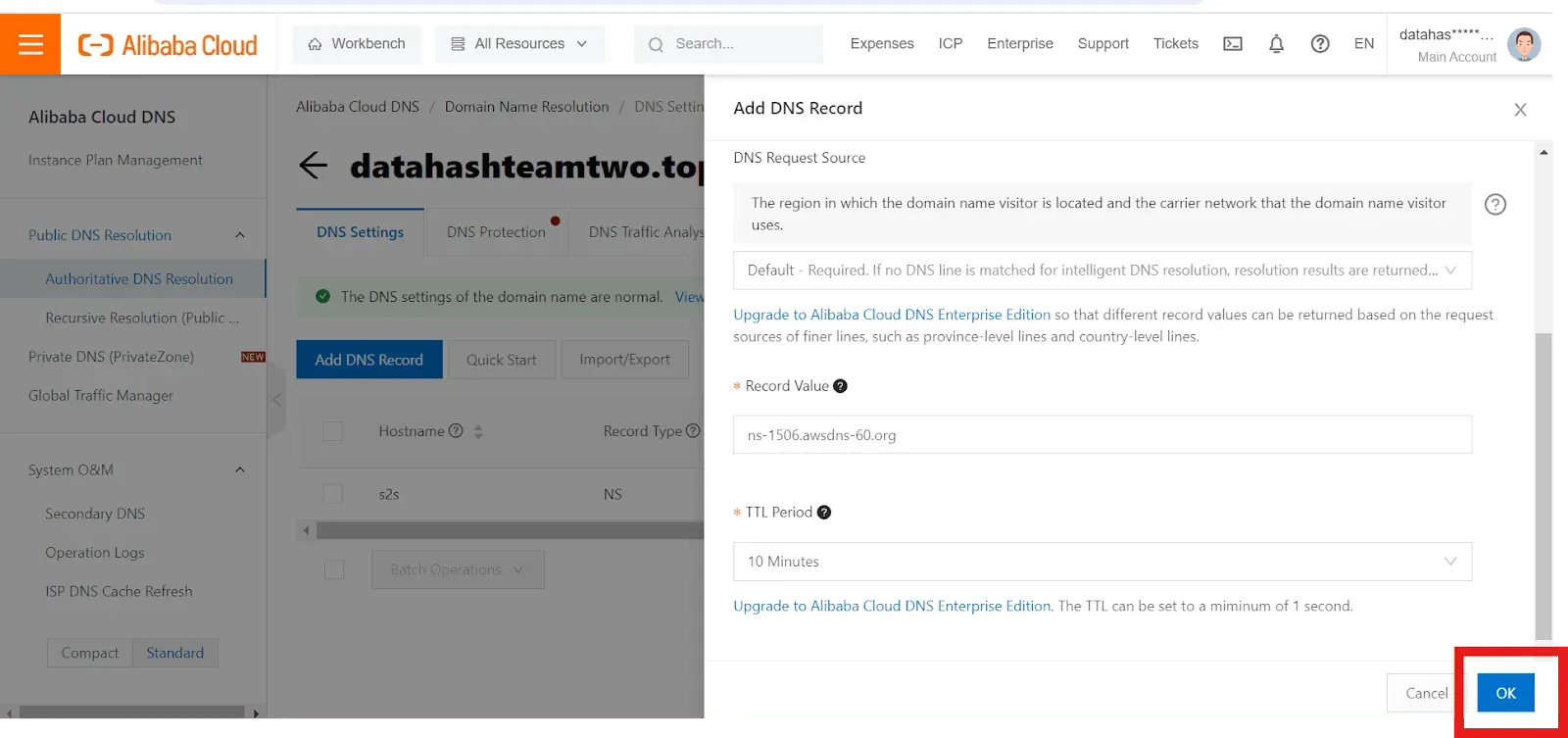Show the Record Value help tooltip
Image resolution: width=1568 pixels, height=738 pixels.
840,386
